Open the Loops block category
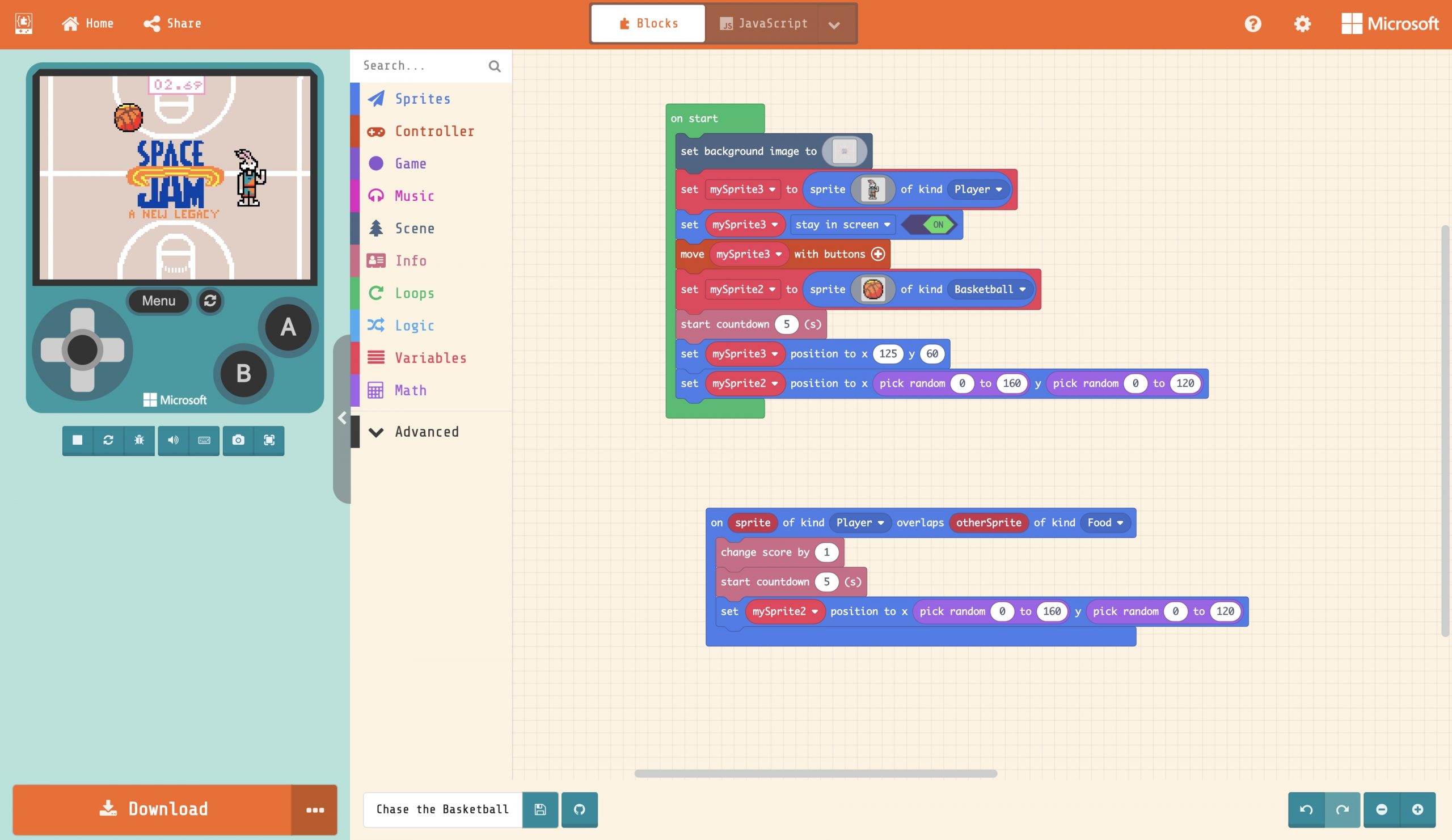Viewport: 1452px width, 840px height. click(431, 293)
